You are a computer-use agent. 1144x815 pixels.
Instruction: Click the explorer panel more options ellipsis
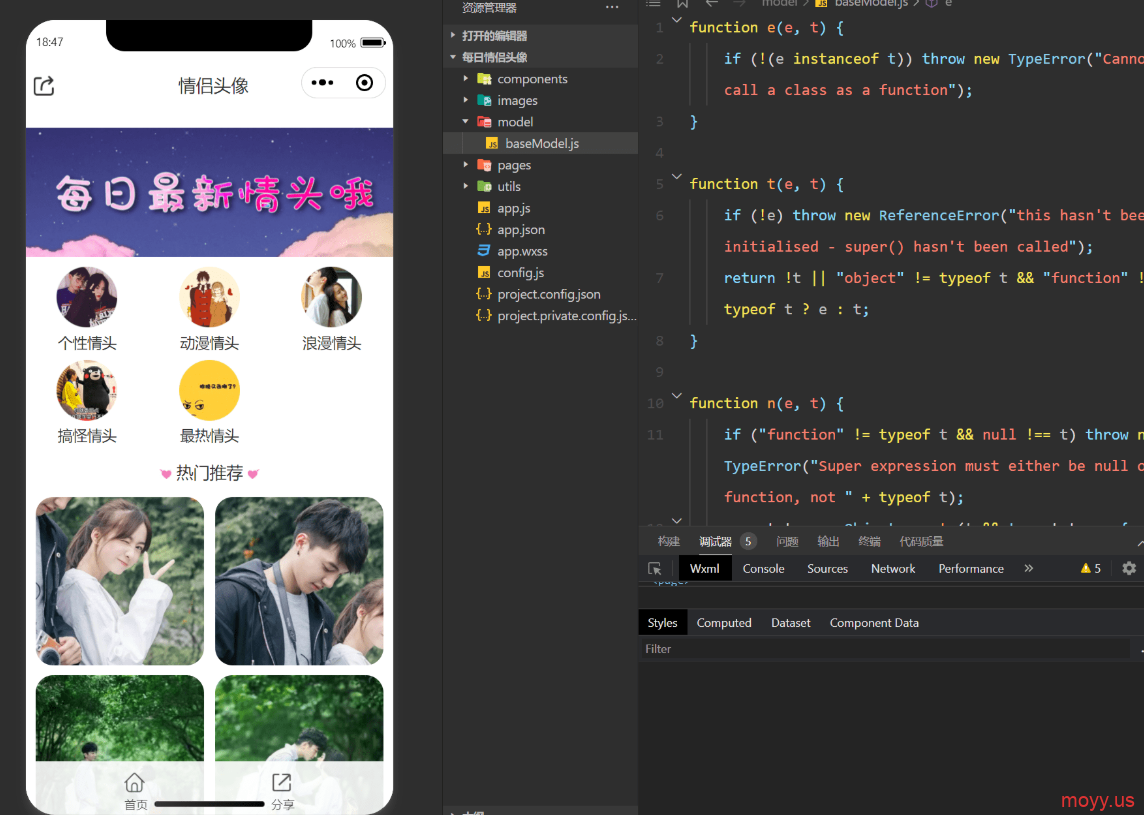[612, 7]
